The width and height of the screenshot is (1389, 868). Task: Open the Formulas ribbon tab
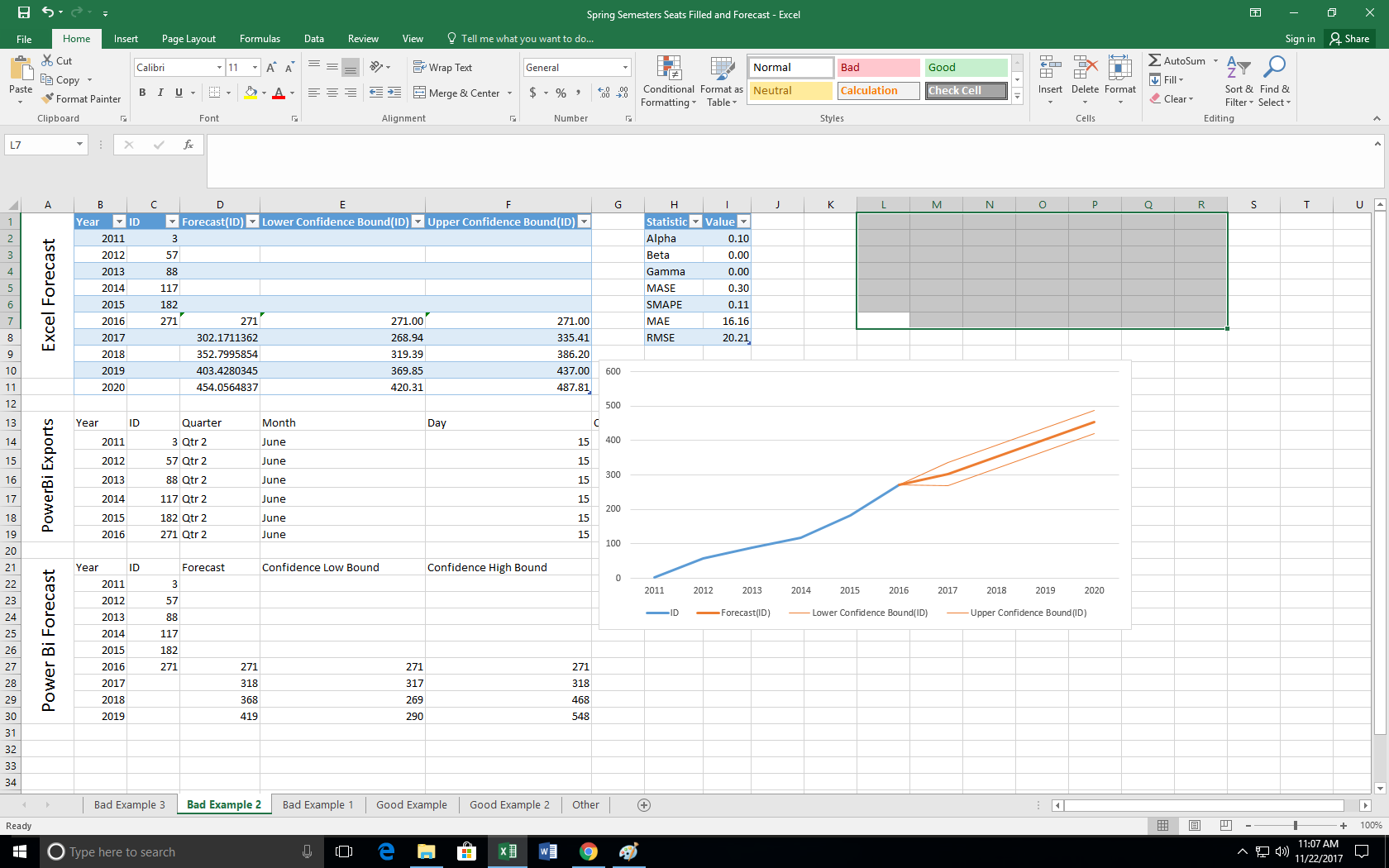(260, 39)
